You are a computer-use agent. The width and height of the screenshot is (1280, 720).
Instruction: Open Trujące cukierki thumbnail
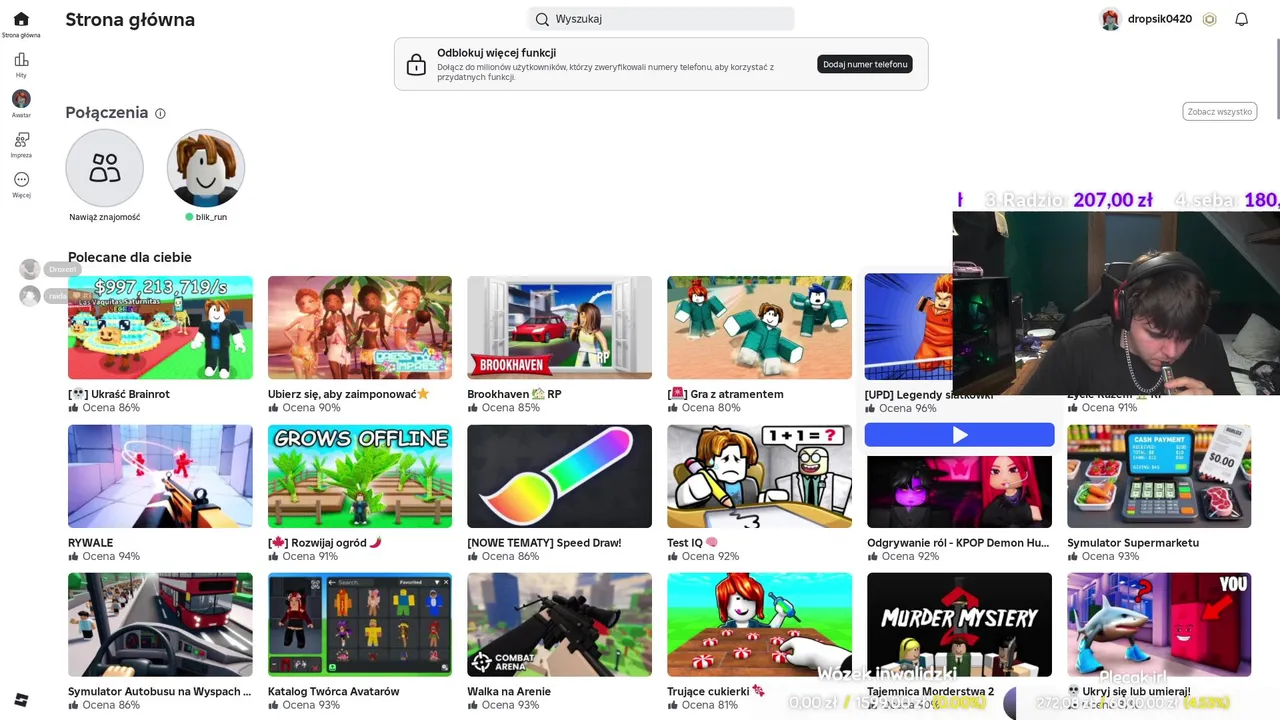(759, 625)
